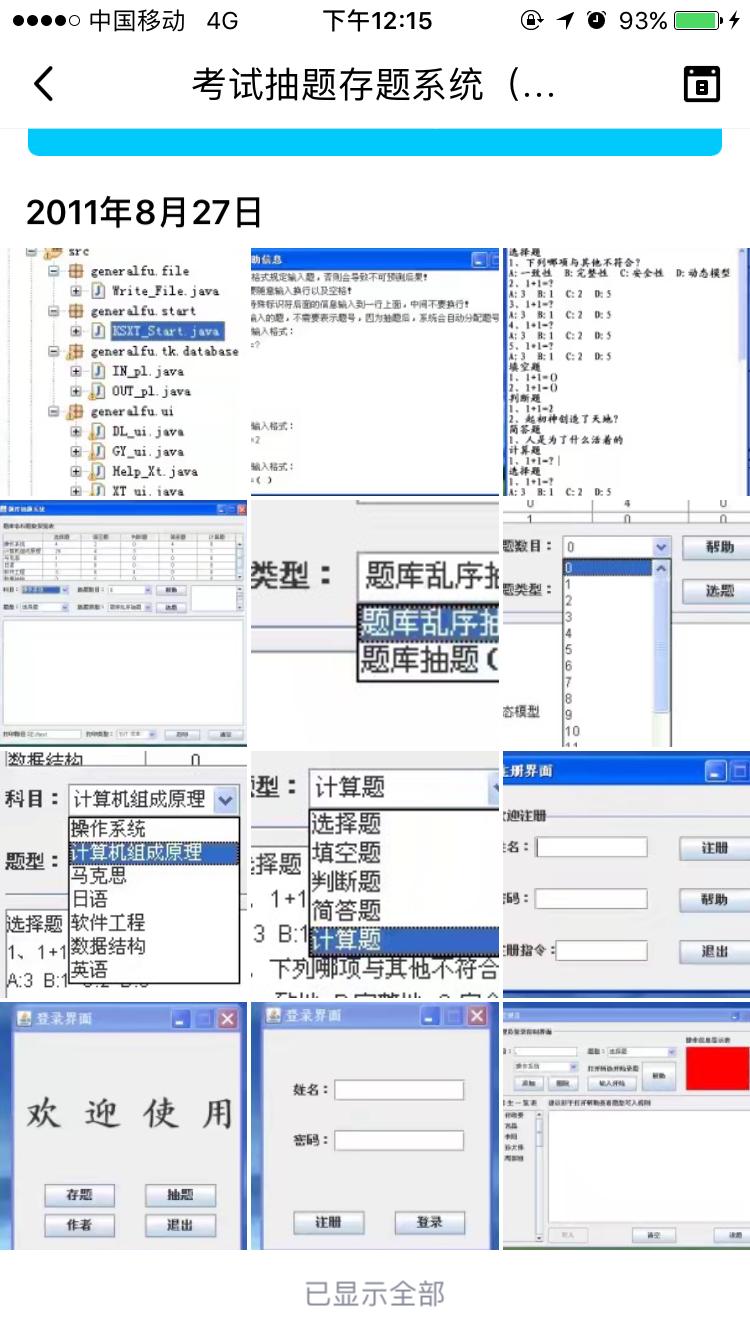Open the 题数目 number list thumbnail
This screenshot has height=1334, width=750.
[626, 623]
